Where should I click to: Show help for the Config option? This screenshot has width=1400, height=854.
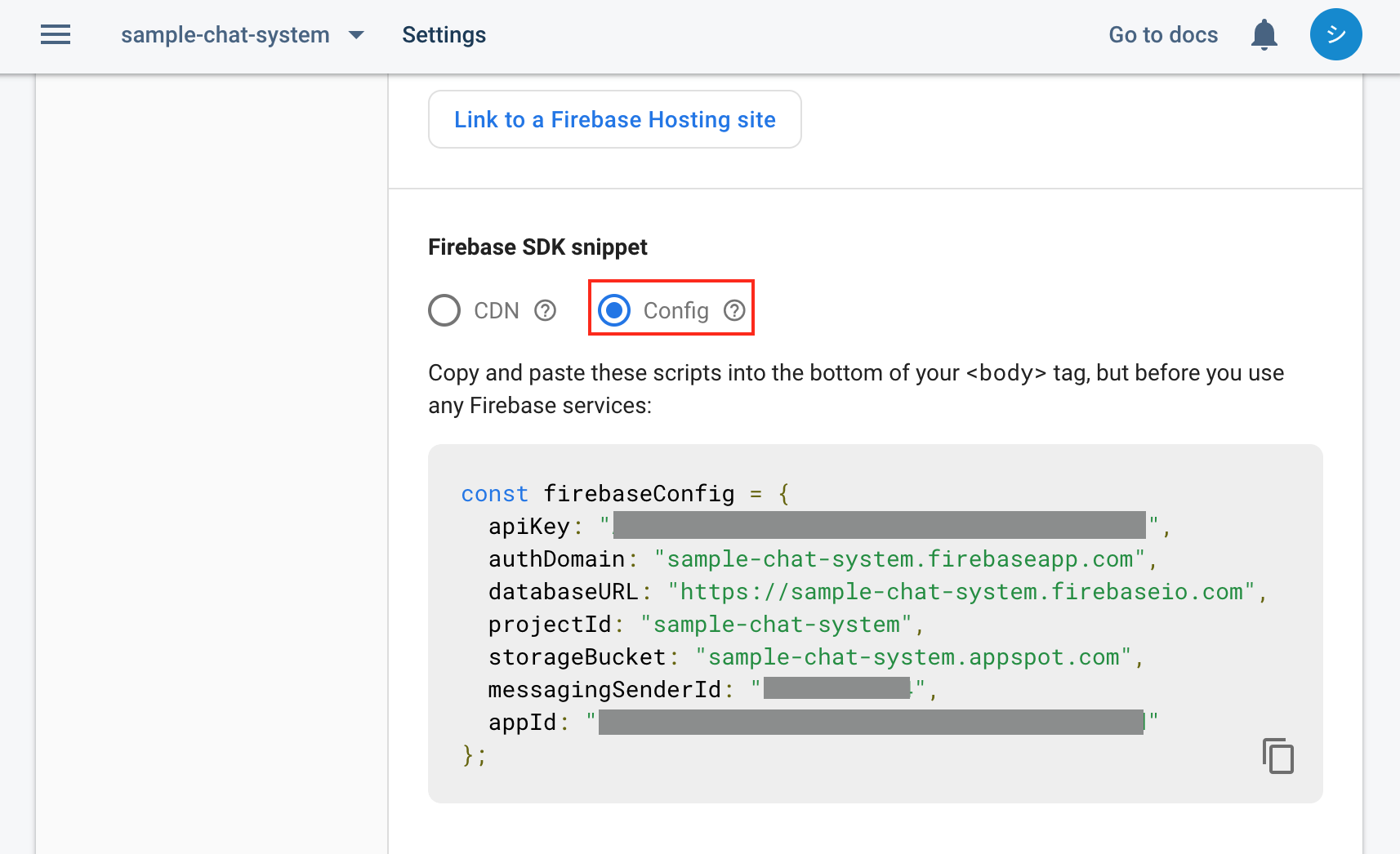click(734, 310)
